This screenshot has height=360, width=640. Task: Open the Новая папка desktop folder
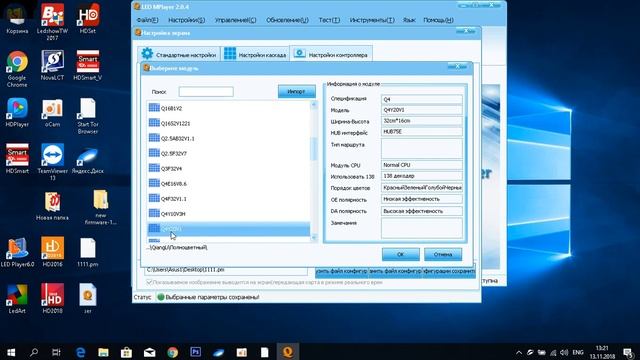(52, 206)
